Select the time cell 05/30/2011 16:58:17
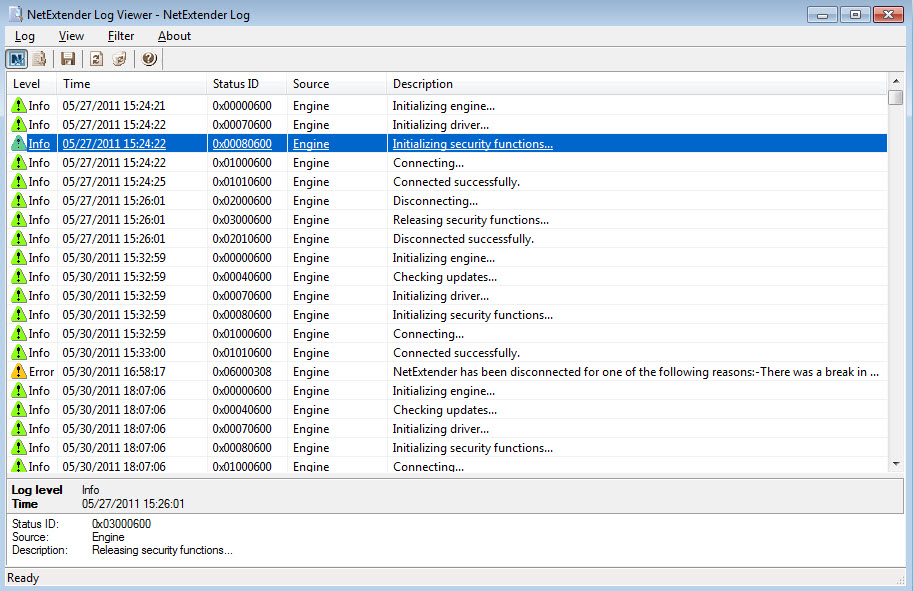Image resolution: width=913 pixels, height=591 pixels. click(x=114, y=371)
